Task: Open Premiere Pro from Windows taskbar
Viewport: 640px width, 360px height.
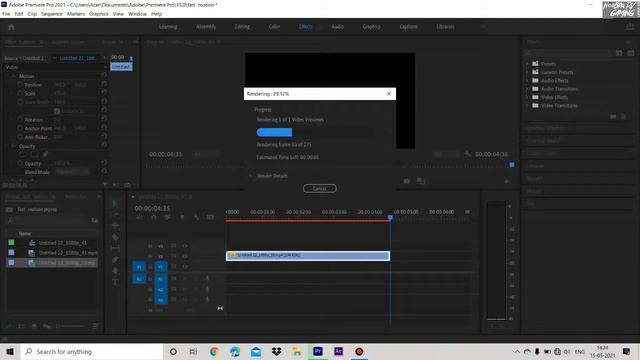Action: click(318, 351)
